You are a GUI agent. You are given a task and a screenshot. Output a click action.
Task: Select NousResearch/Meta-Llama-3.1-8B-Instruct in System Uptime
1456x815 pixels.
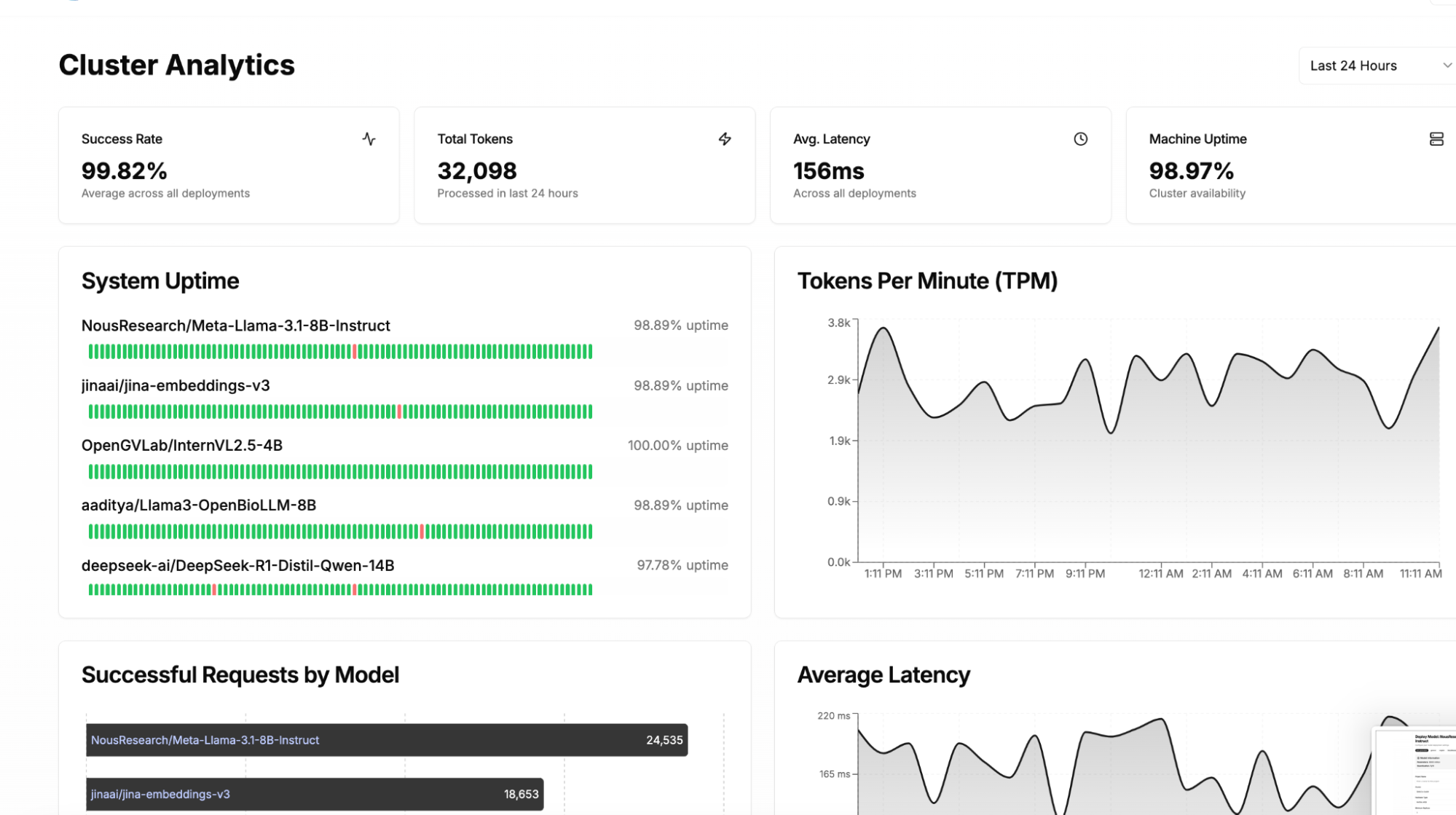(235, 326)
